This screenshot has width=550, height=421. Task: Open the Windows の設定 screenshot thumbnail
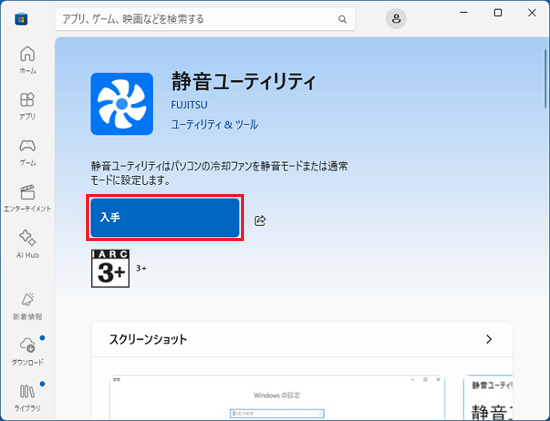[x=277, y=398]
